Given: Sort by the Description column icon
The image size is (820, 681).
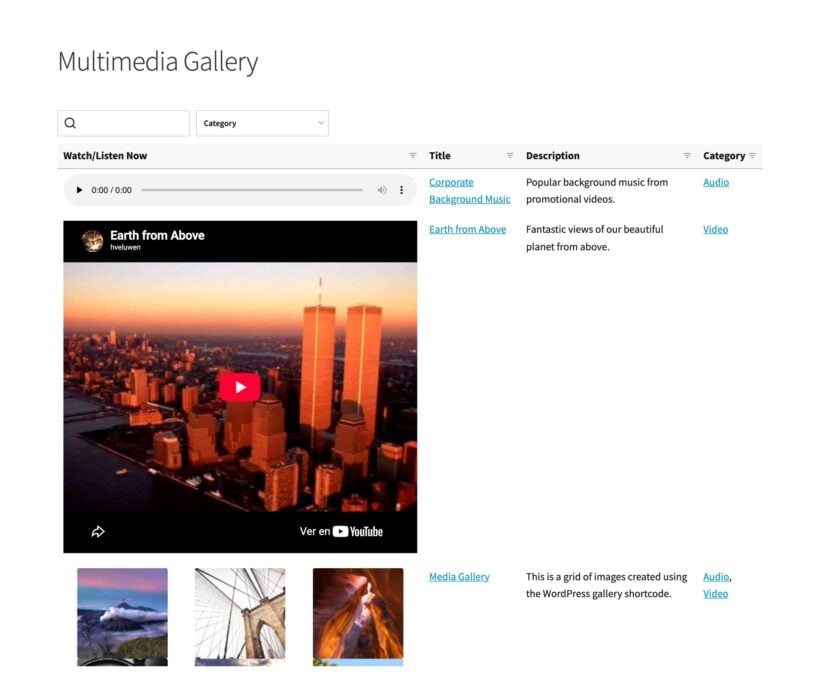Looking at the screenshot, I should (687, 156).
